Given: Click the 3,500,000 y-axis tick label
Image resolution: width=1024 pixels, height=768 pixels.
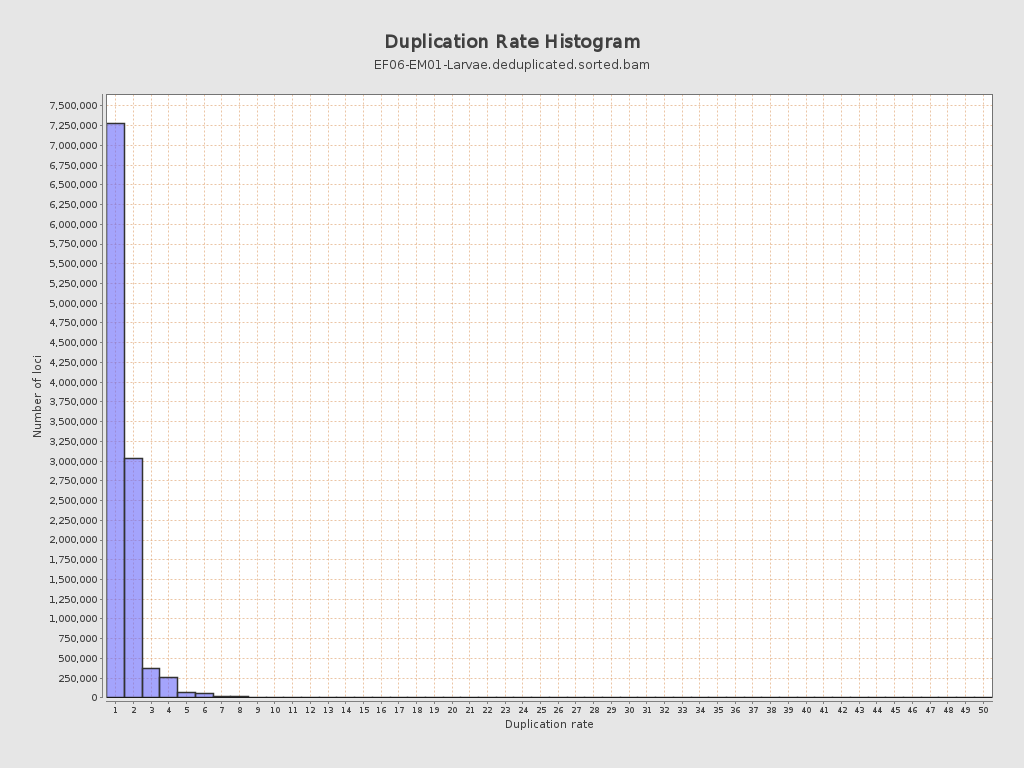Looking at the screenshot, I should coord(73,421).
